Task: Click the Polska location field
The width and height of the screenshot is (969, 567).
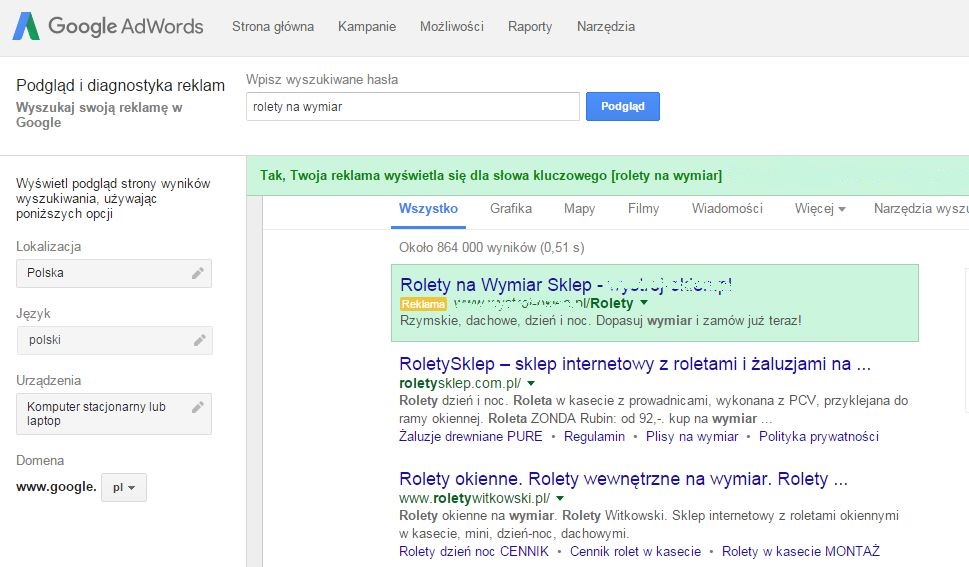Action: [114, 273]
